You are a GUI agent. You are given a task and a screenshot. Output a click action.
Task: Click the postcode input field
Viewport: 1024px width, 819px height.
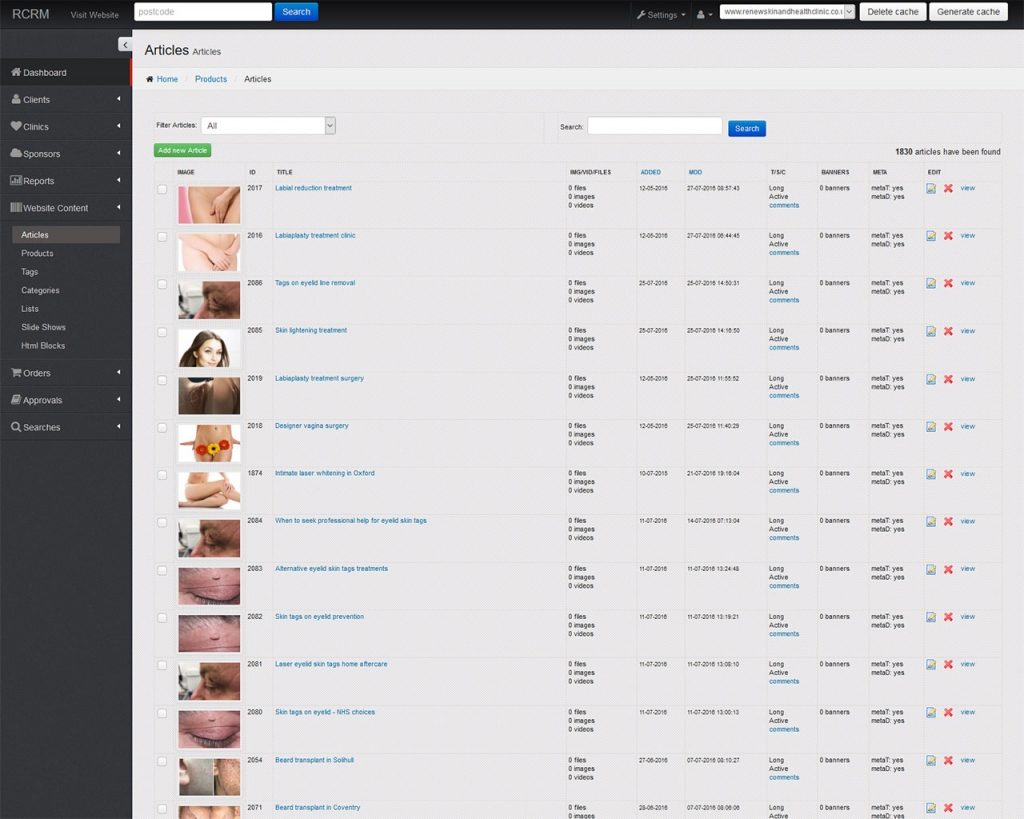click(202, 12)
